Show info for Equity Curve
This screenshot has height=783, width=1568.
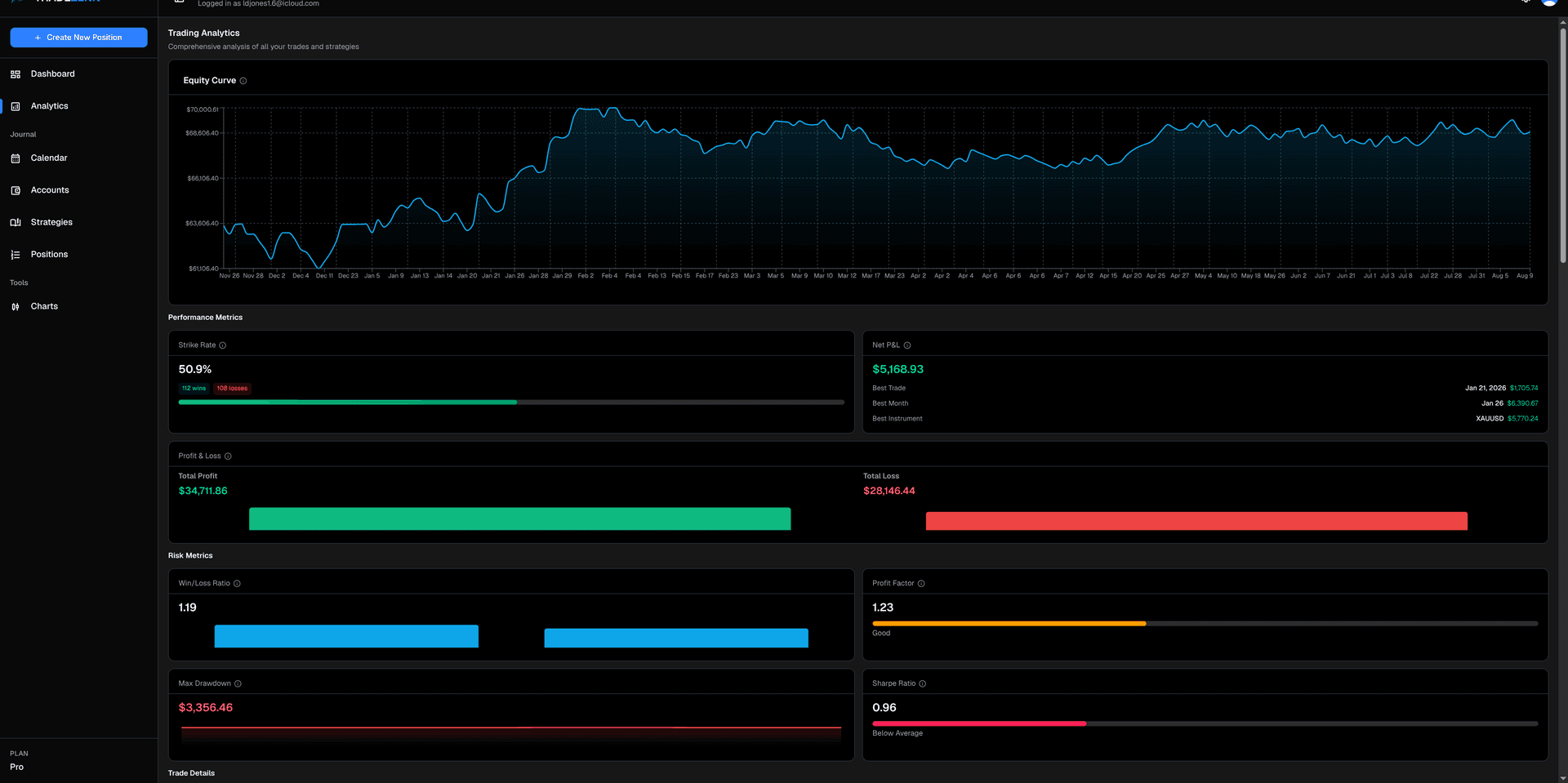pyautogui.click(x=243, y=81)
